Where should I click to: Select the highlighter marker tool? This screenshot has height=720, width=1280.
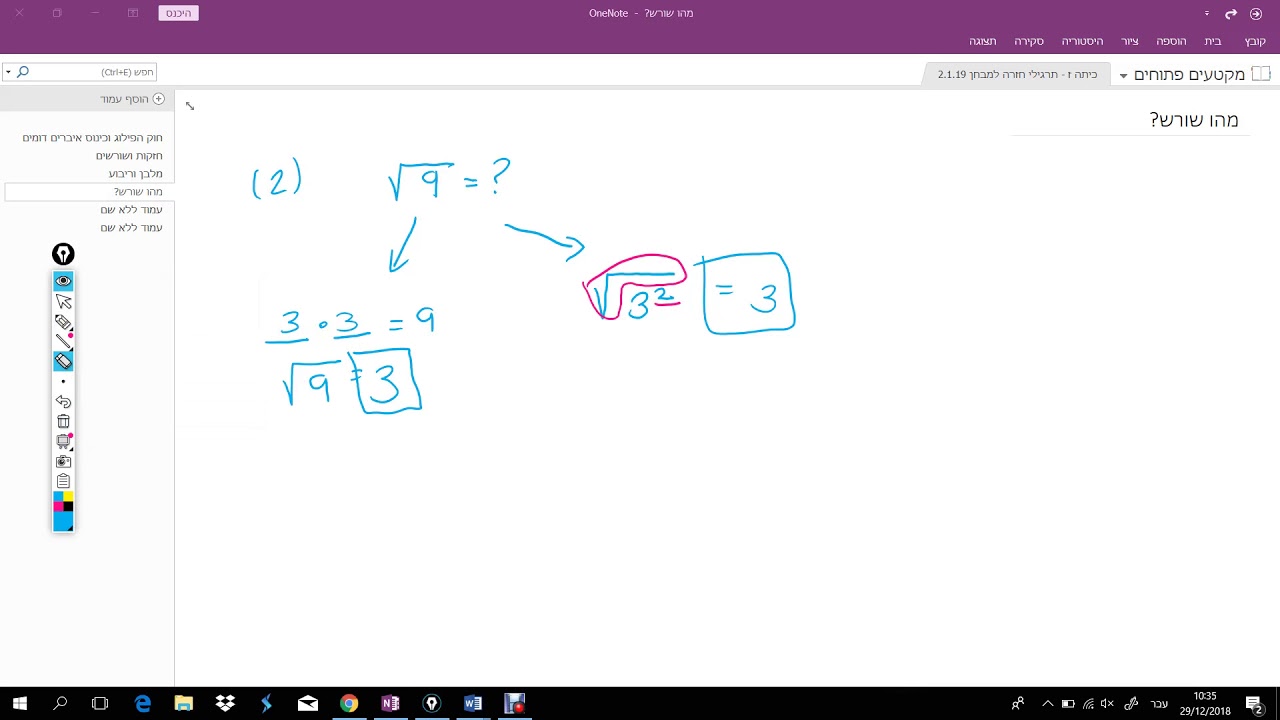tap(63, 321)
